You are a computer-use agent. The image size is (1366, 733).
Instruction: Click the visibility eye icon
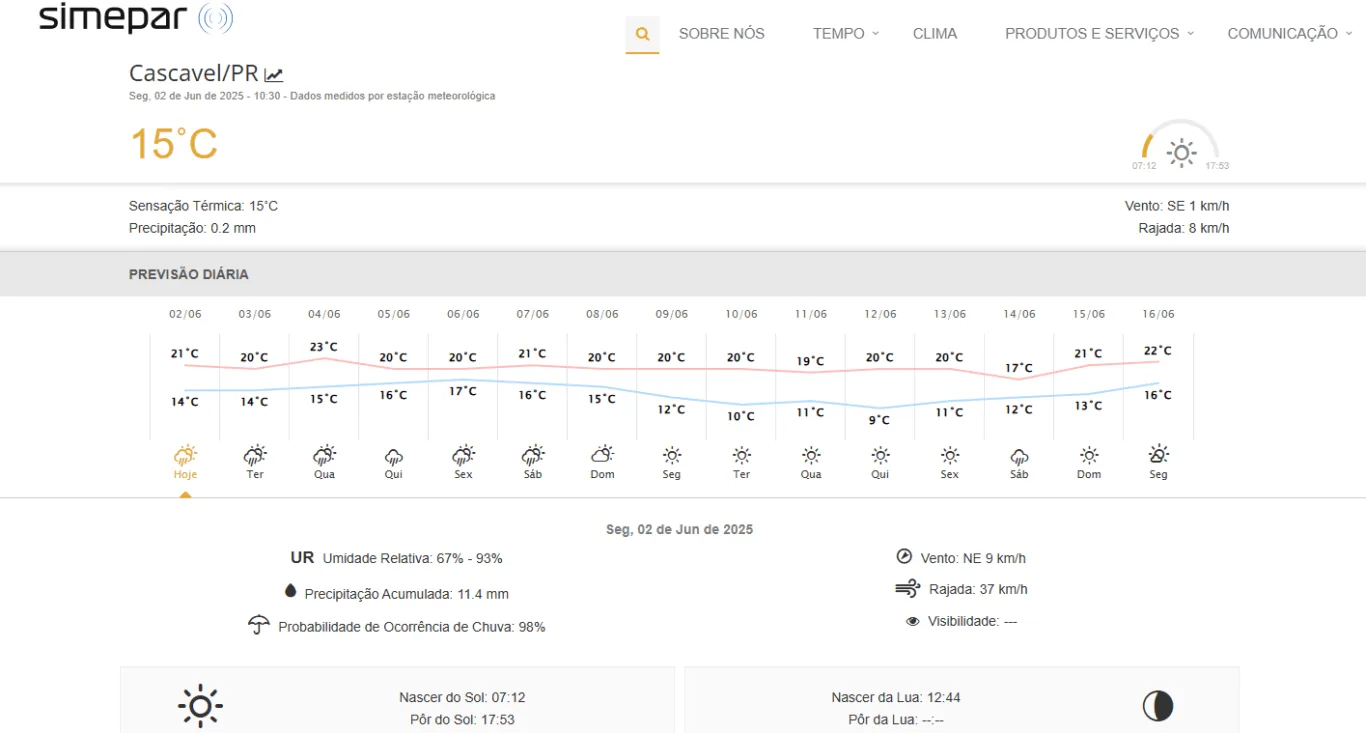[912, 621]
